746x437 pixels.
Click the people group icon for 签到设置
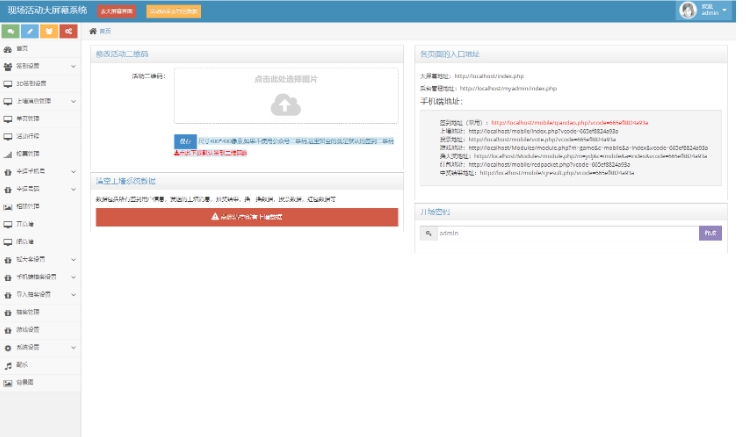point(8,67)
